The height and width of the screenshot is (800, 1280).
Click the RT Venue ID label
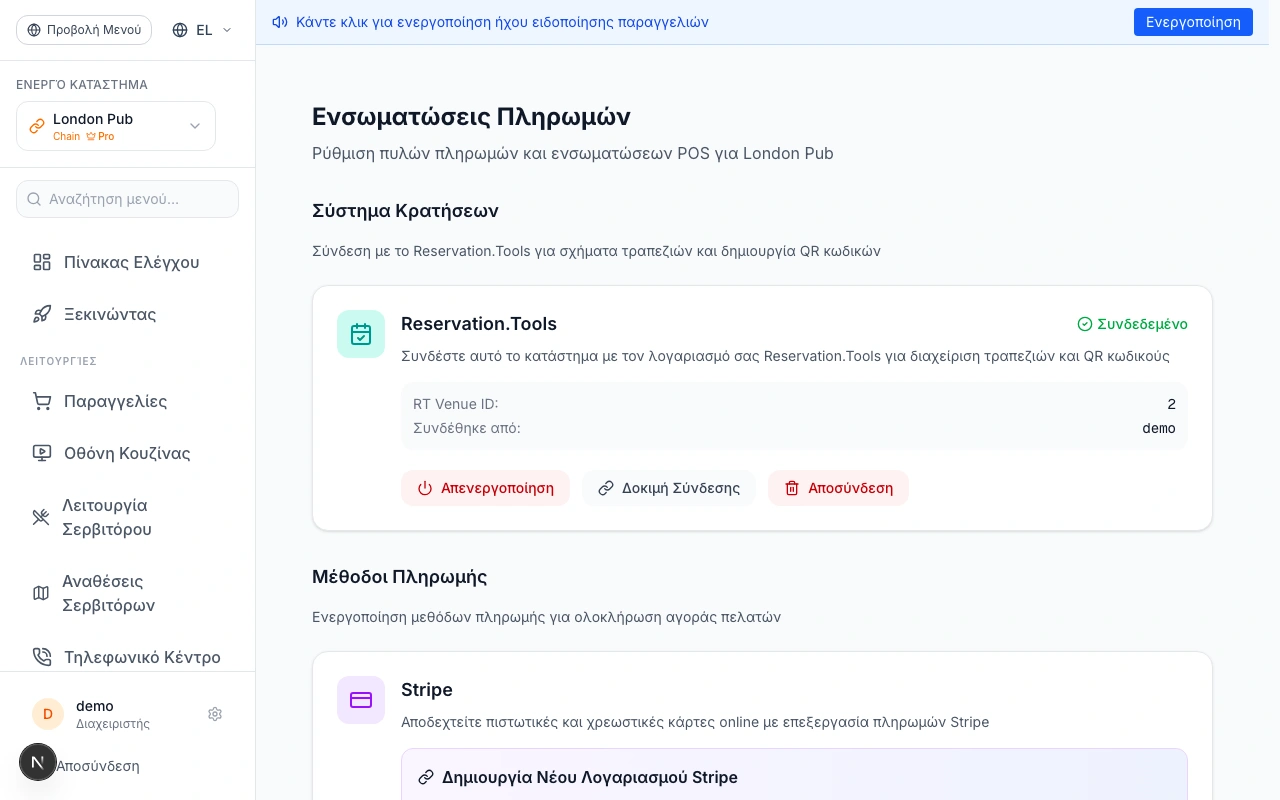click(x=456, y=404)
